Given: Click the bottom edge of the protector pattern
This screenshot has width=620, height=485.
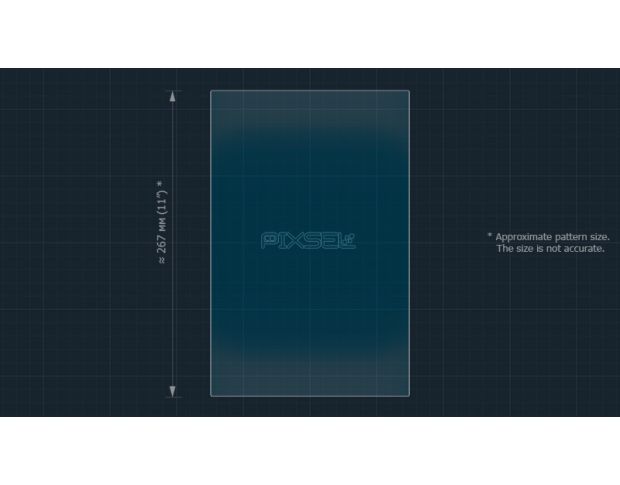Looking at the screenshot, I should click(x=310, y=396).
